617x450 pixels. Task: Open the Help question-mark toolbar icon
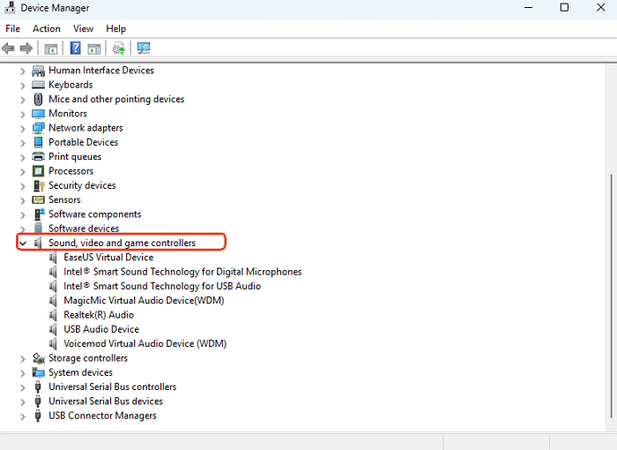click(75, 48)
